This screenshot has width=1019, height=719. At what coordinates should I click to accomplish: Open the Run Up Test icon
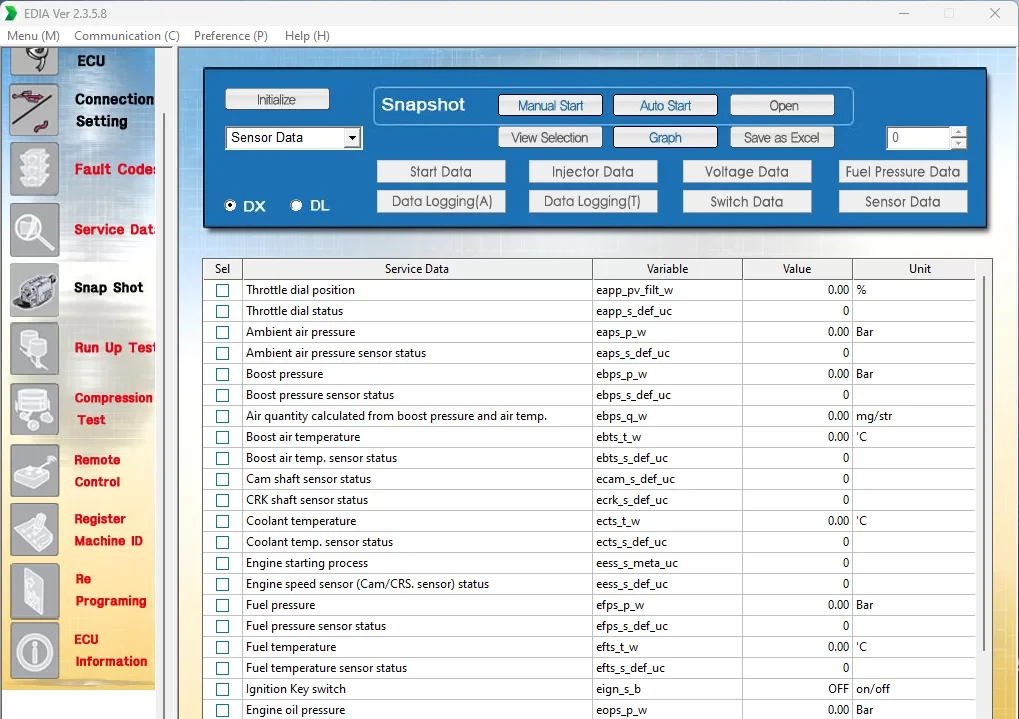[x=35, y=348]
